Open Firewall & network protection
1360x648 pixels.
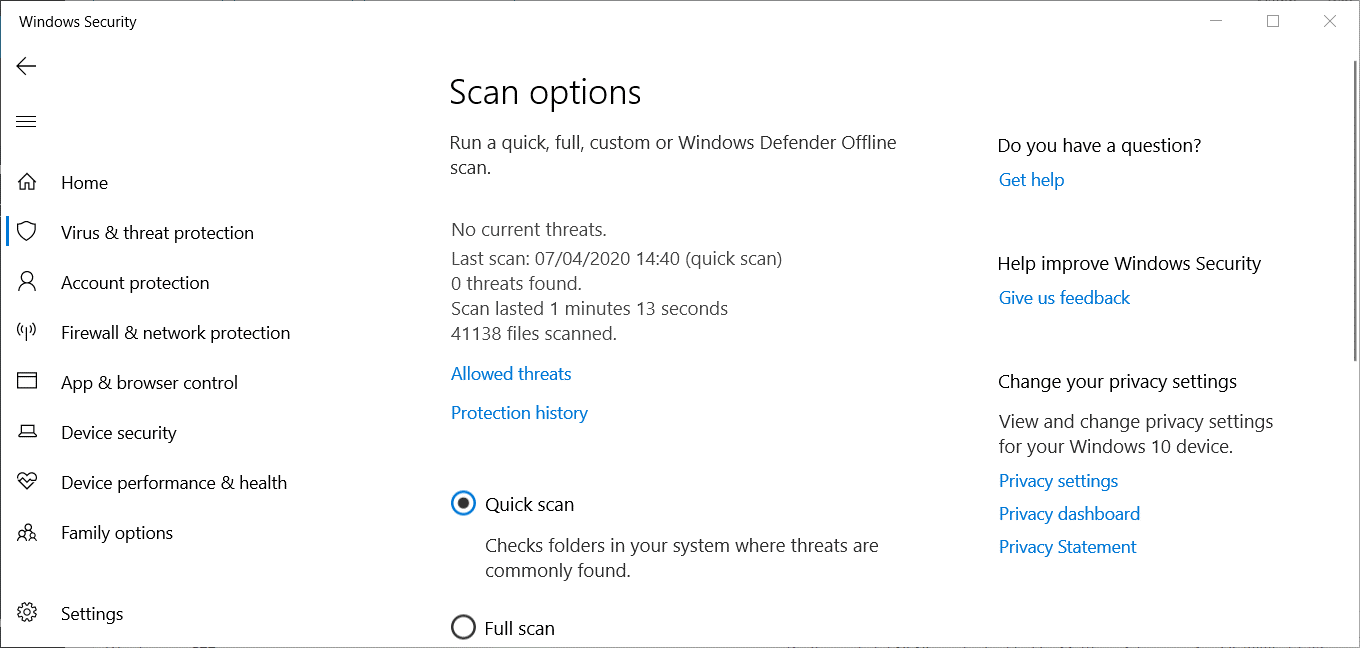click(x=175, y=332)
